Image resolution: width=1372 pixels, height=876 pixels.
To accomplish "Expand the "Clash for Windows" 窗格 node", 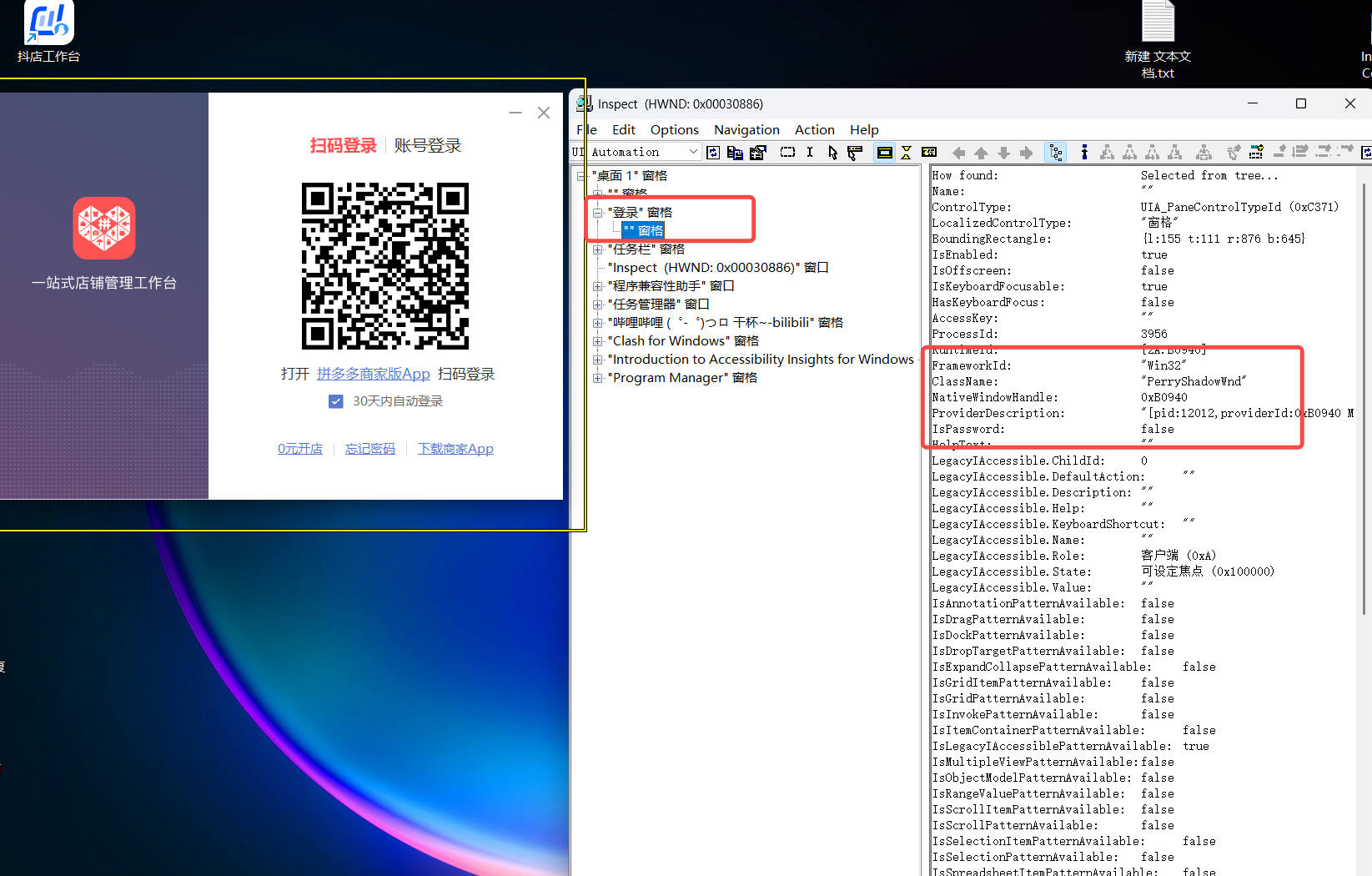I will click(x=597, y=341).
